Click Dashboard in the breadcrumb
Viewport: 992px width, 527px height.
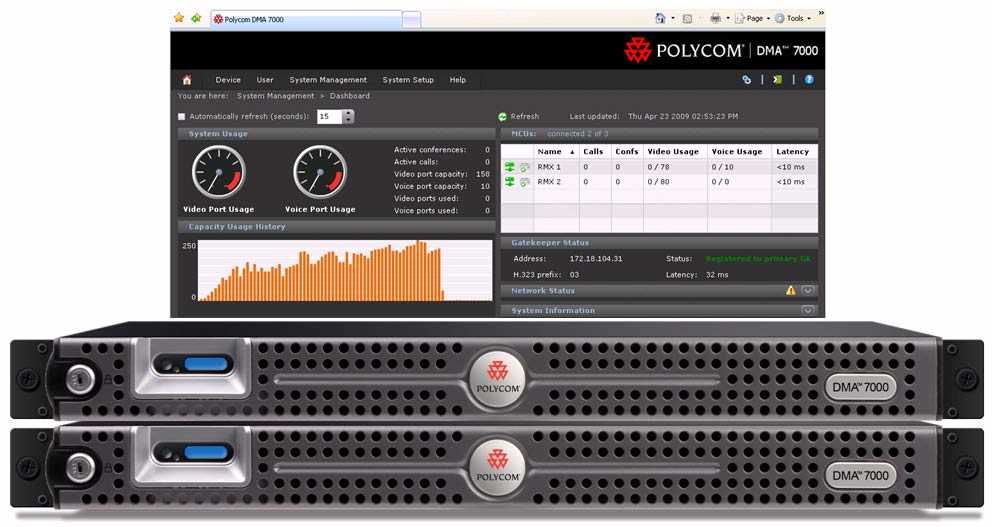pyautogui.click(x=349, y=96)
